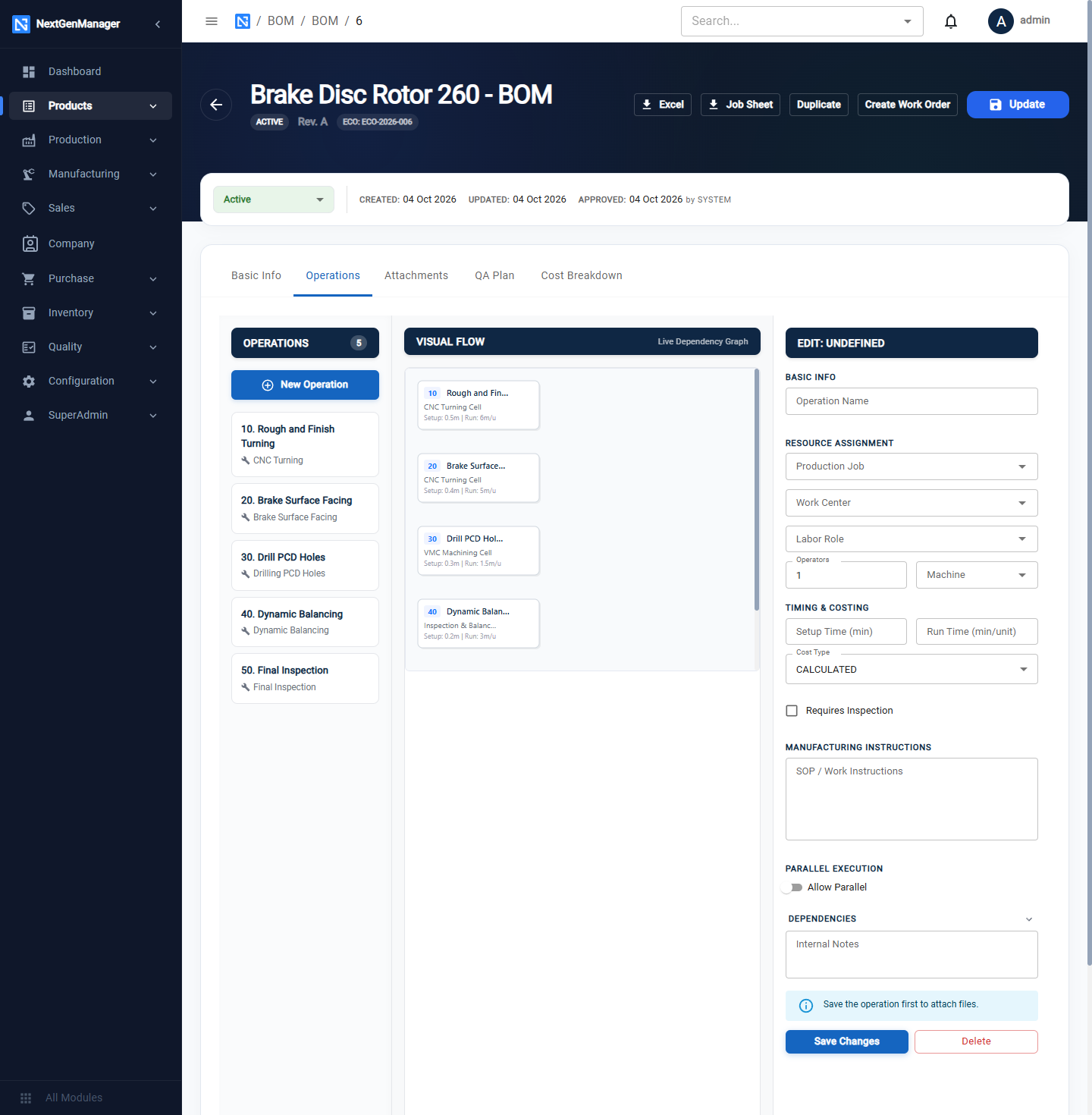Switch to the Basic Info tab
Viewport: 1092px width, 1115px height.
[256, 275]
